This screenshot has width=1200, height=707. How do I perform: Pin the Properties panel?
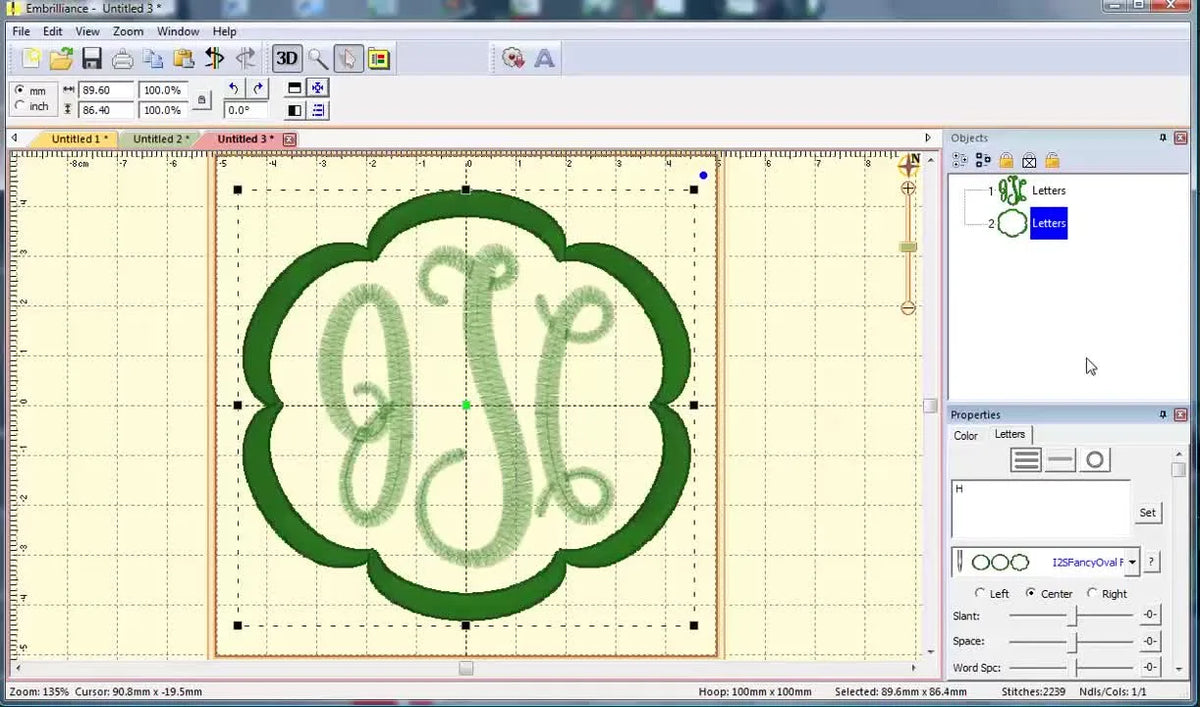1163,414
